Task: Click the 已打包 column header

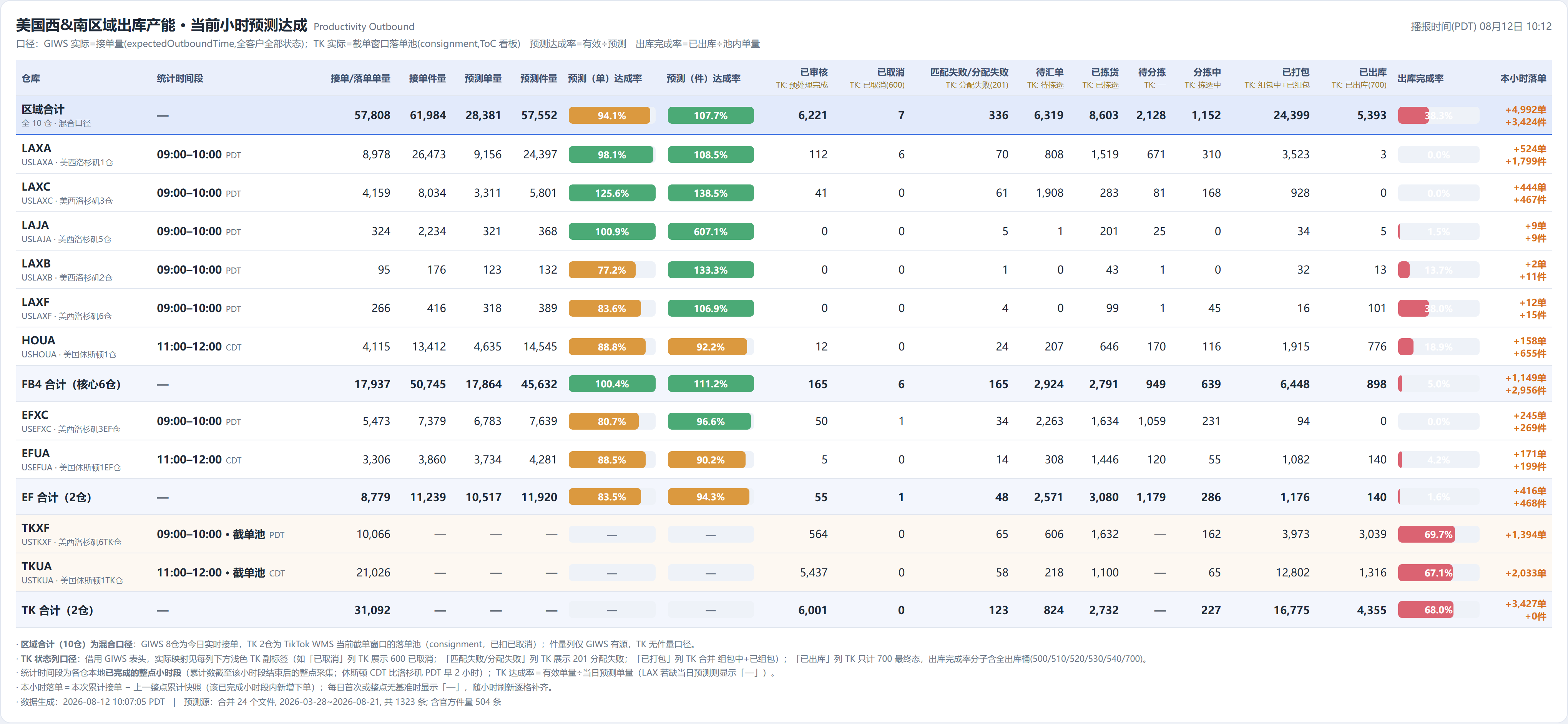Action: 1295,72
